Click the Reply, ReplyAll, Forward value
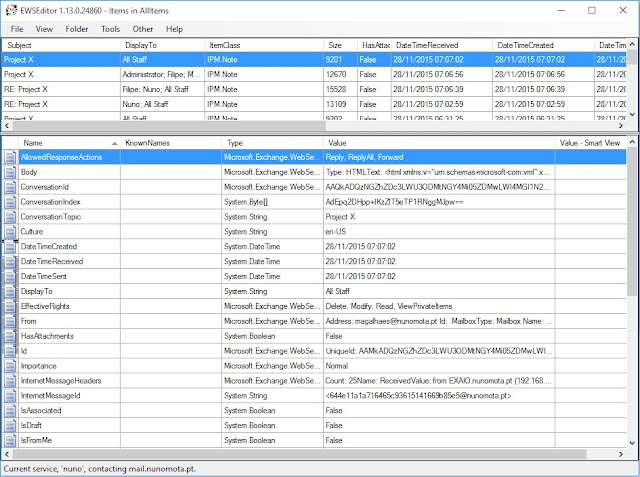Screen dimensions: 640x477 point(364,157)
